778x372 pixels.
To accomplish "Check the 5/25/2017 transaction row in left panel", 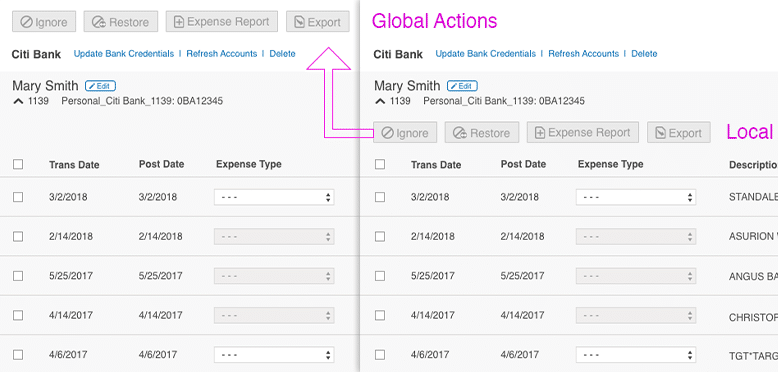I will click(x=18, y=276).
